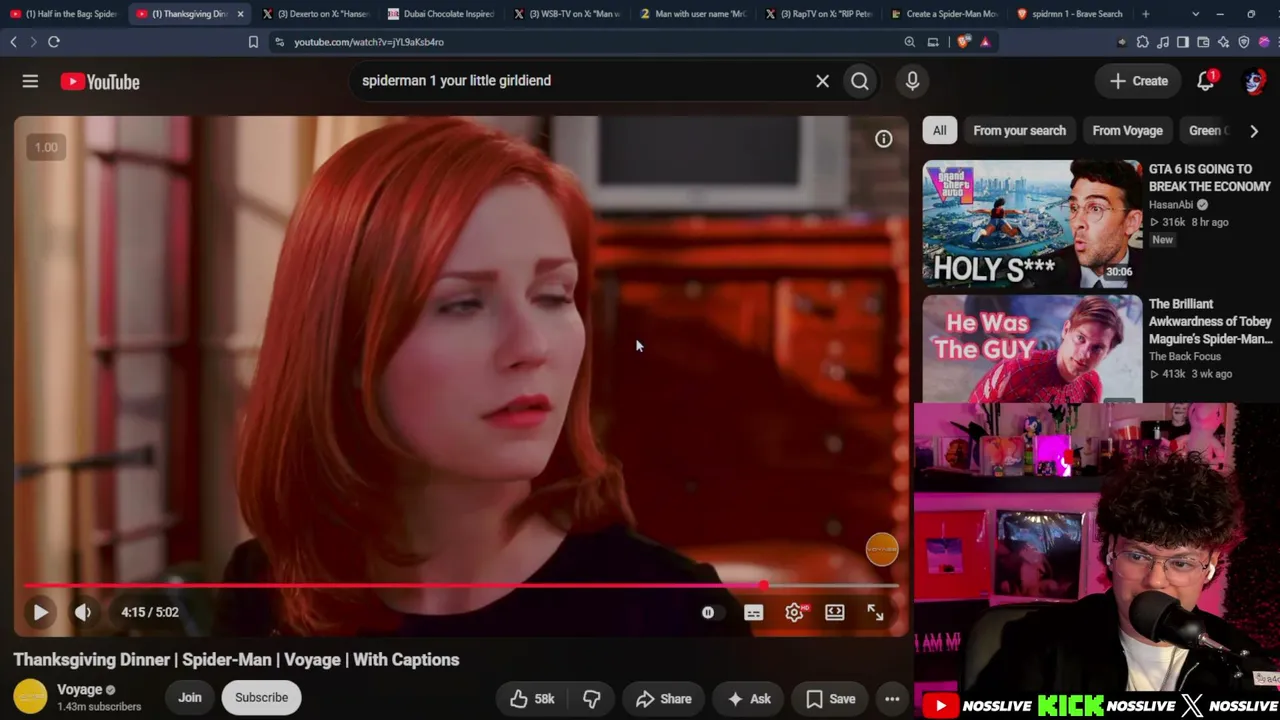Open HasanAbi channel link
This screenshot has width=1280, height=720.
1171,205
